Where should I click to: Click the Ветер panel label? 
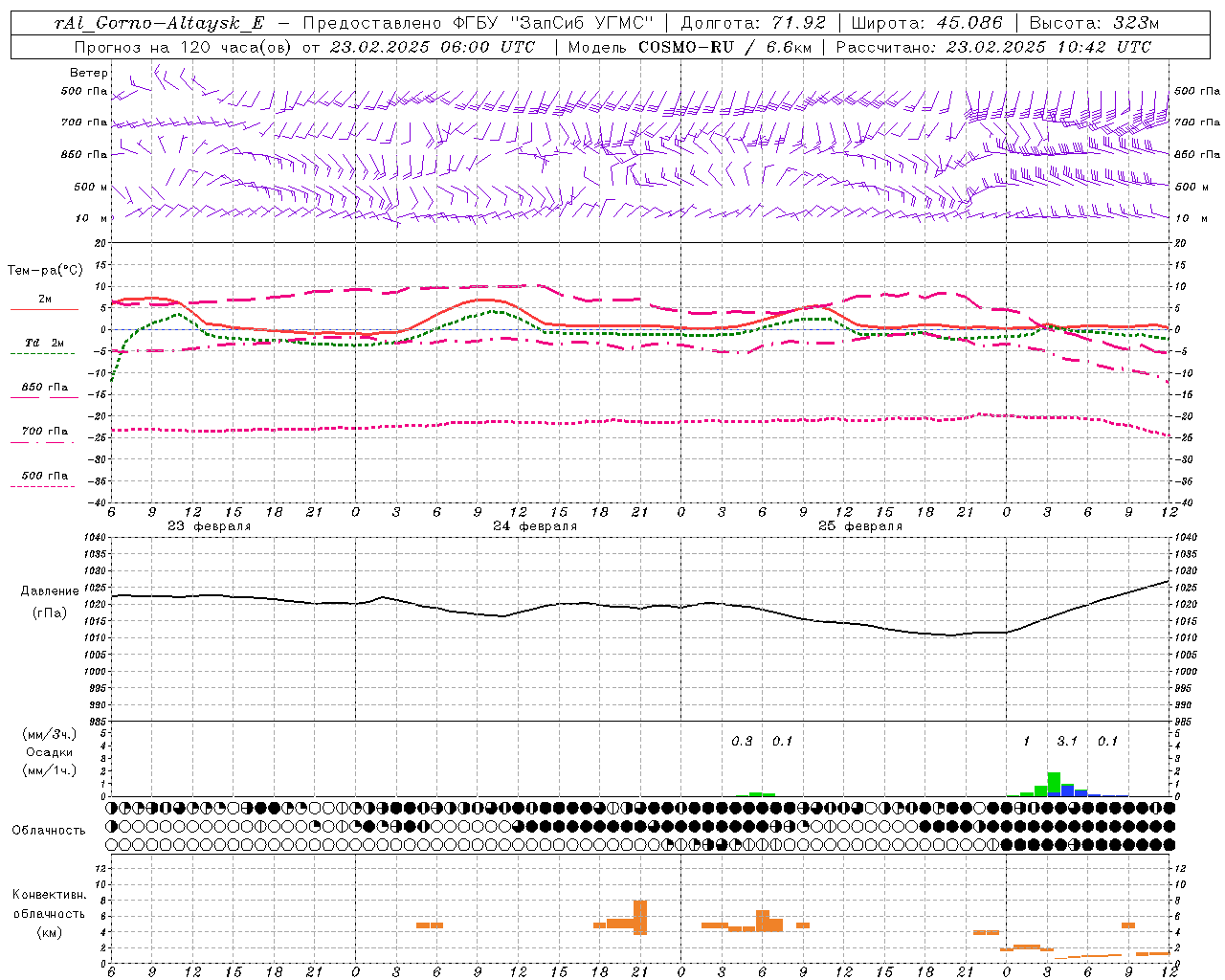[89, 73]
